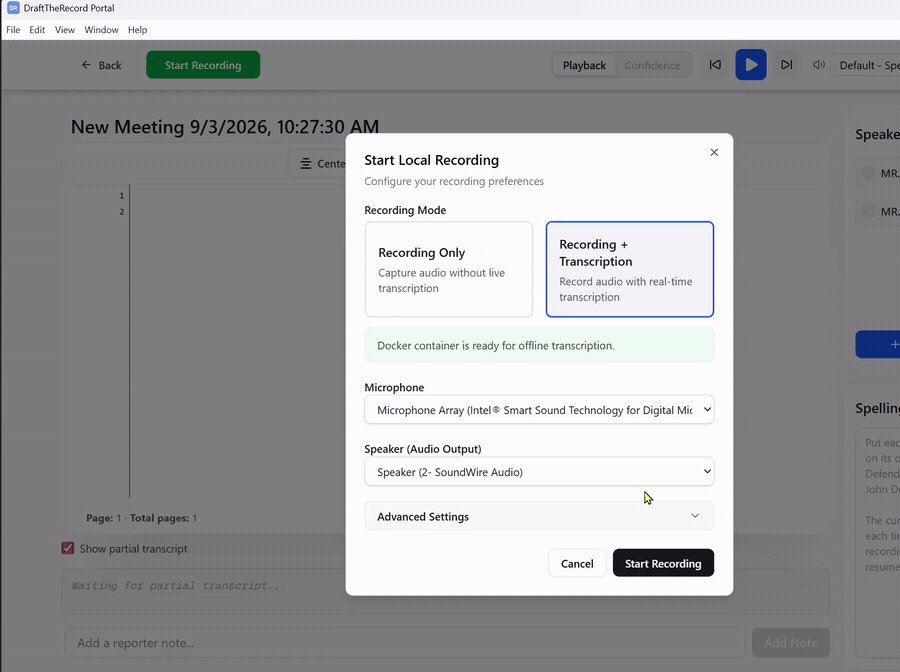Go Back using the arrow button
900x672 pixels.
pos(102,65)
